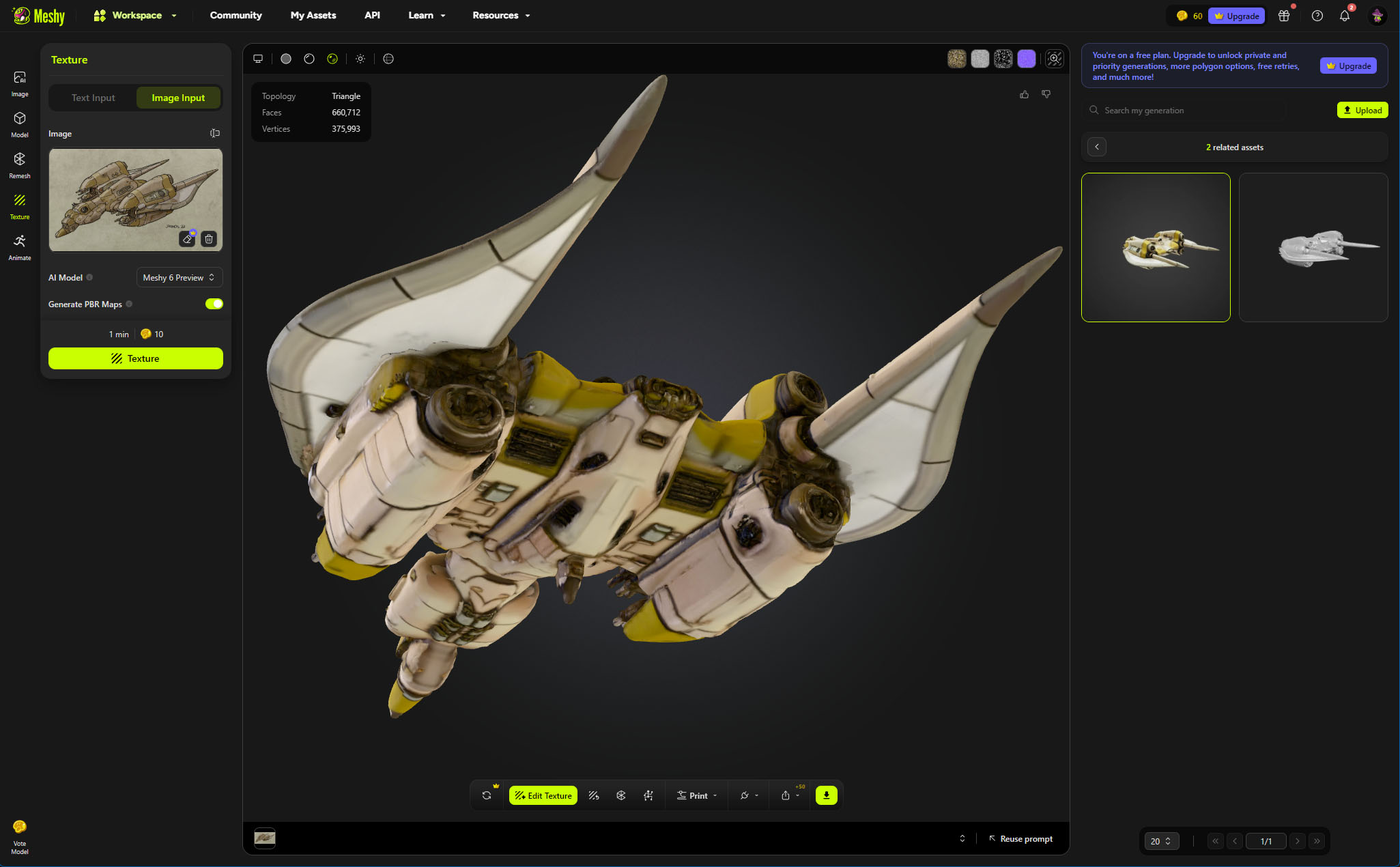
Task: Open notifications bell icon
Action: point(1344,16)
